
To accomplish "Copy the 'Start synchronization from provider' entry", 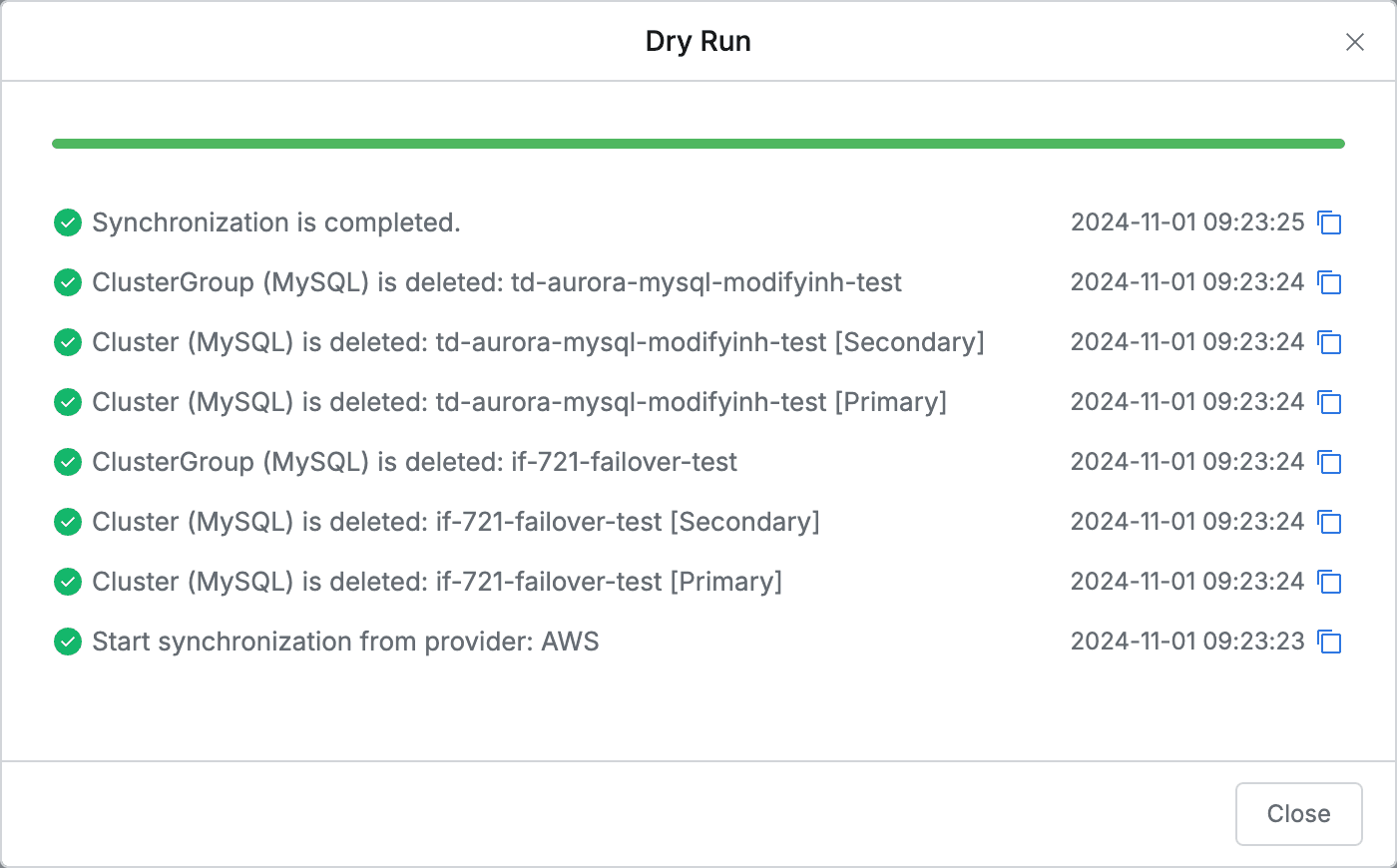I will coord(1329,642).
